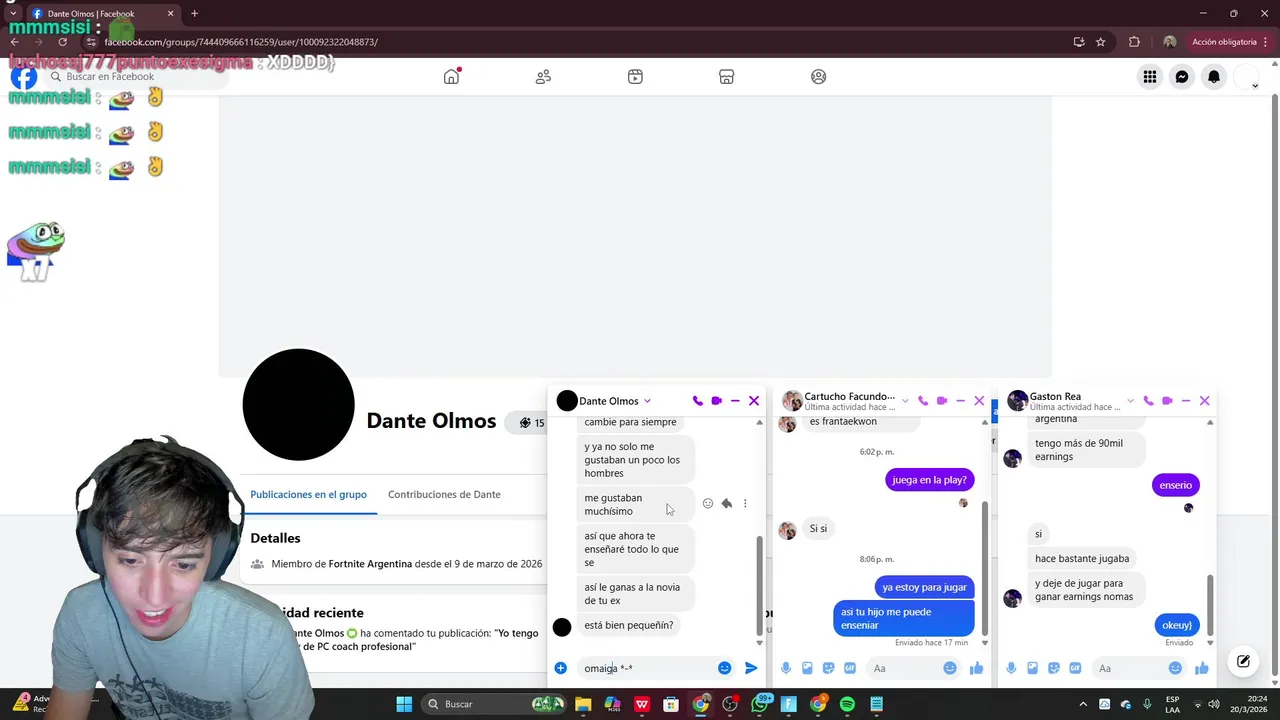The height and width of the screenshot is (720, 1280).
Task: Start video call with Gaston Rea
Action: pos(1167,401)
